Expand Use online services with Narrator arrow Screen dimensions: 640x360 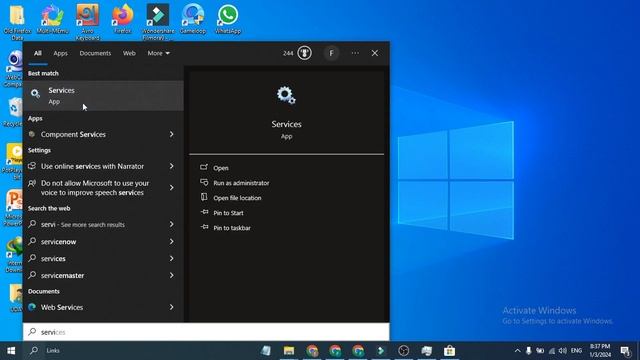(x=171, y=166)
